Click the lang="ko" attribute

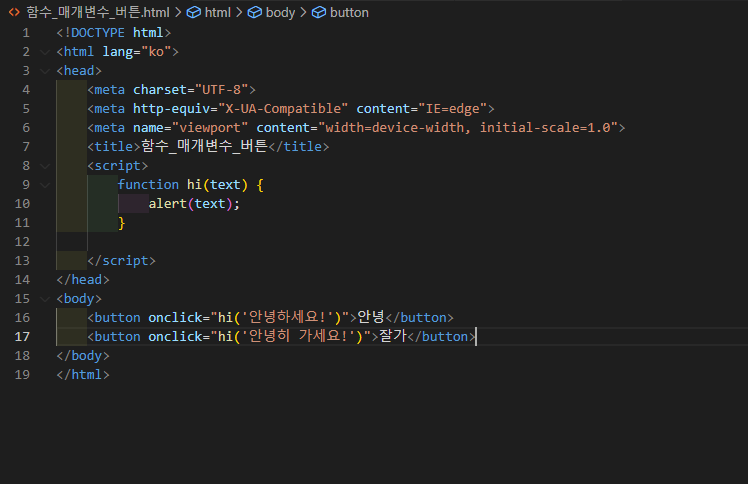pos(137,51)
